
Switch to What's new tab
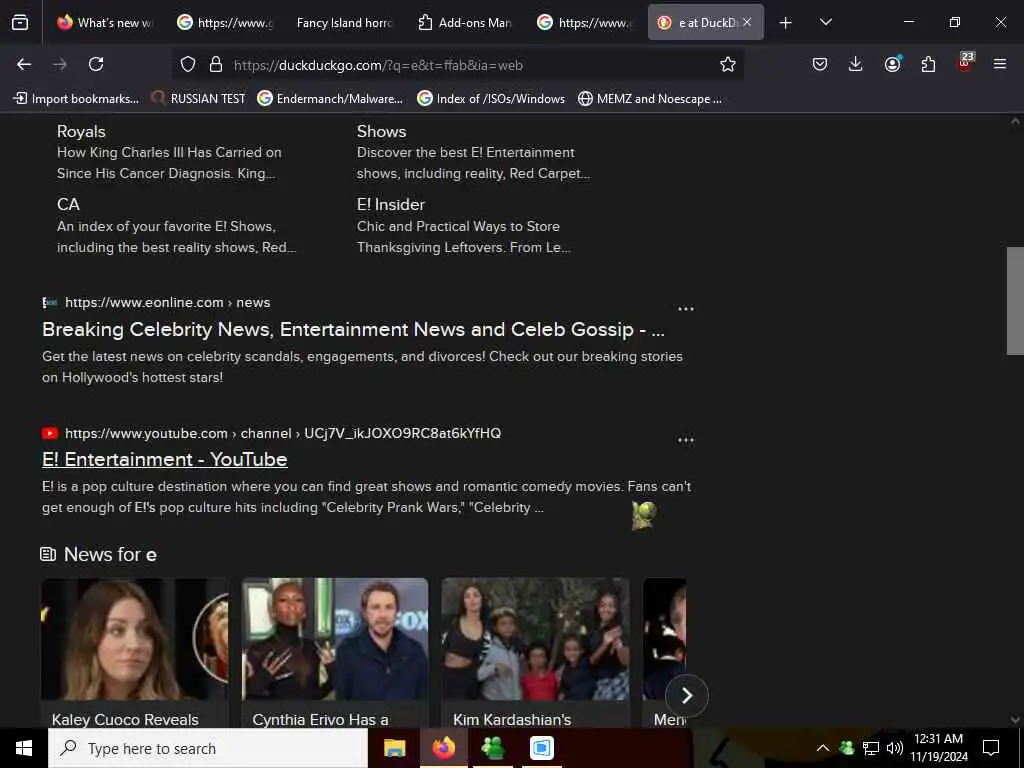coord(104,23)
